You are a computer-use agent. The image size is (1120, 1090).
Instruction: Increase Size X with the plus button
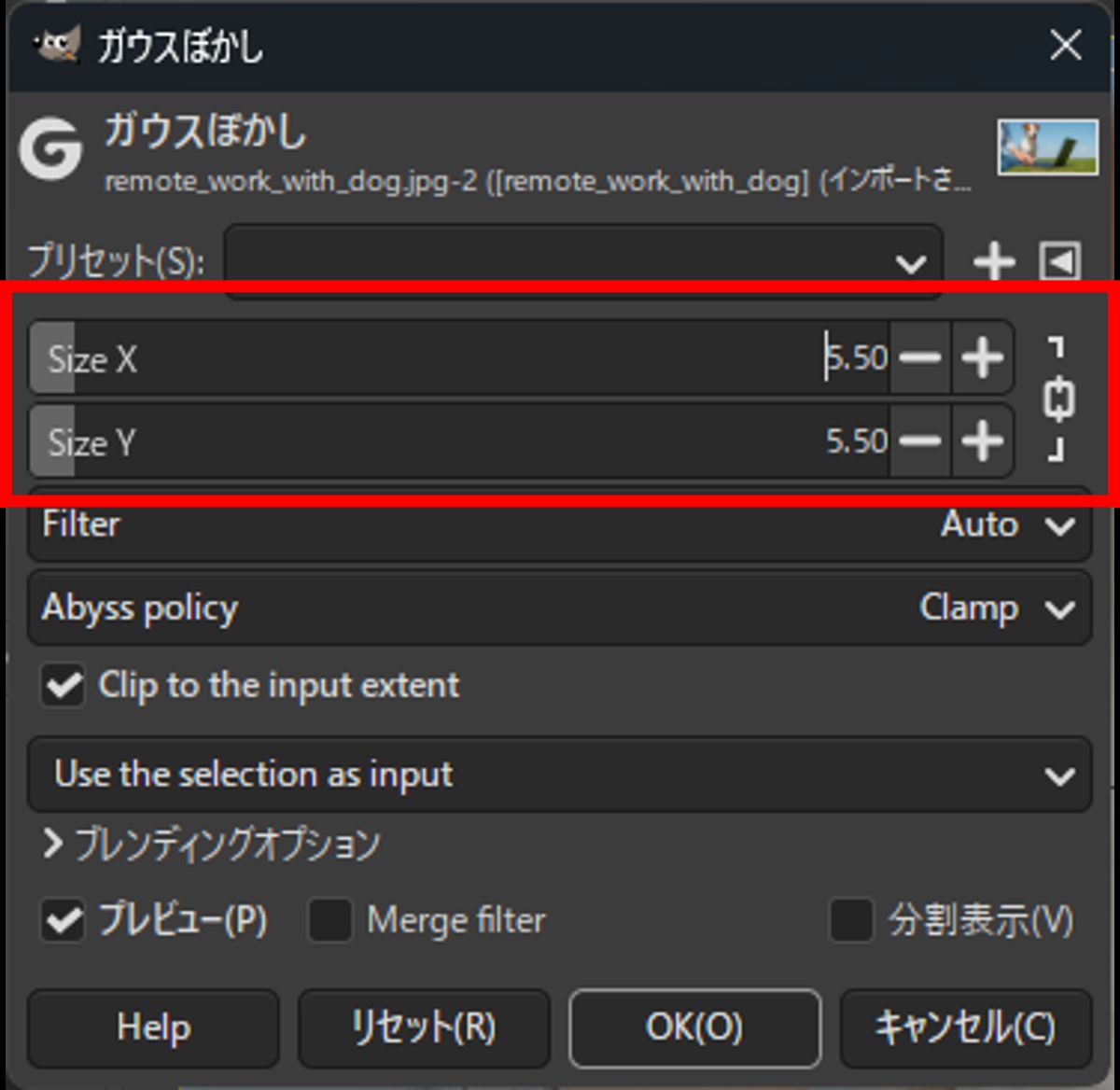982,358
